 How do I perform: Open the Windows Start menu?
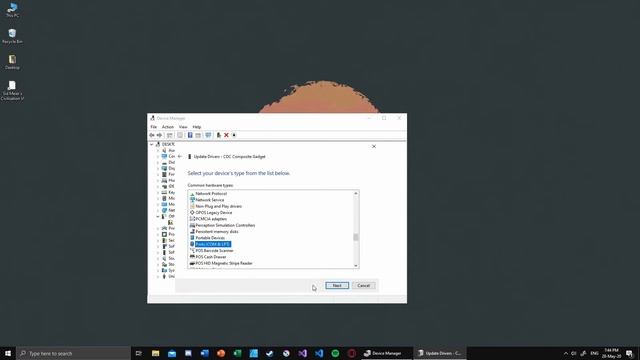pyautogui.click(x=8, y=353)
